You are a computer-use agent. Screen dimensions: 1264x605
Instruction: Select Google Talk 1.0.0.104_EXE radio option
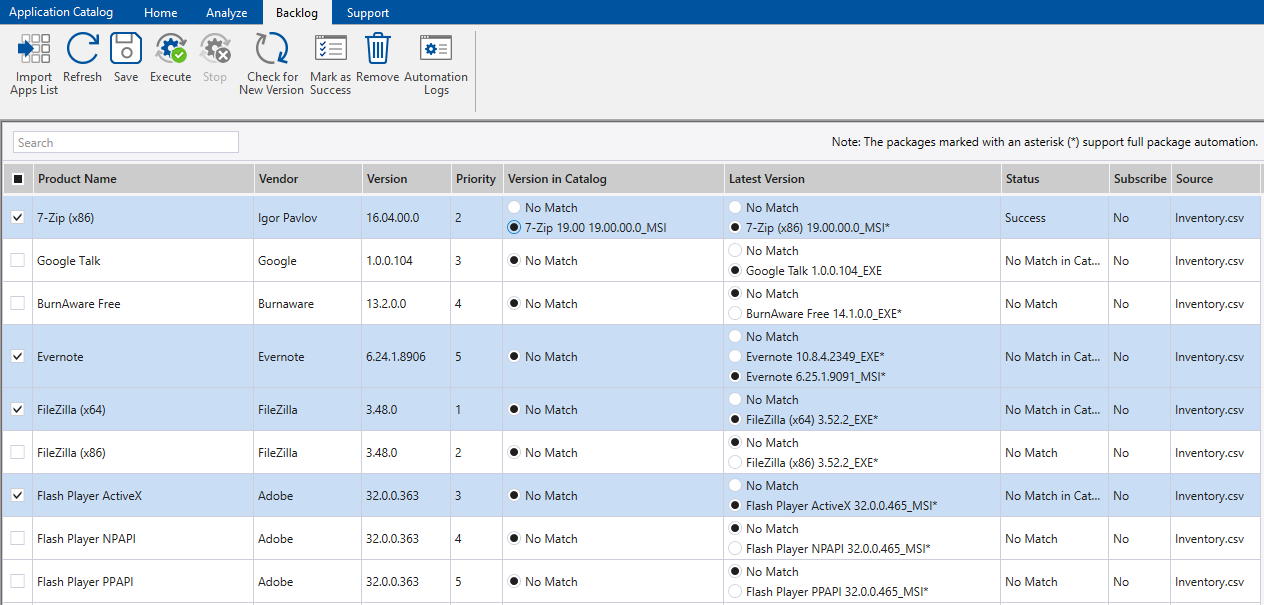click(736, 270)
